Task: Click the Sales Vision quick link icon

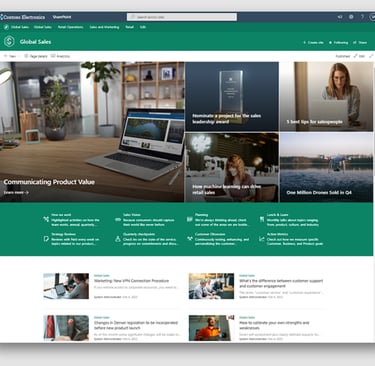Action: [x=118, y=220]
